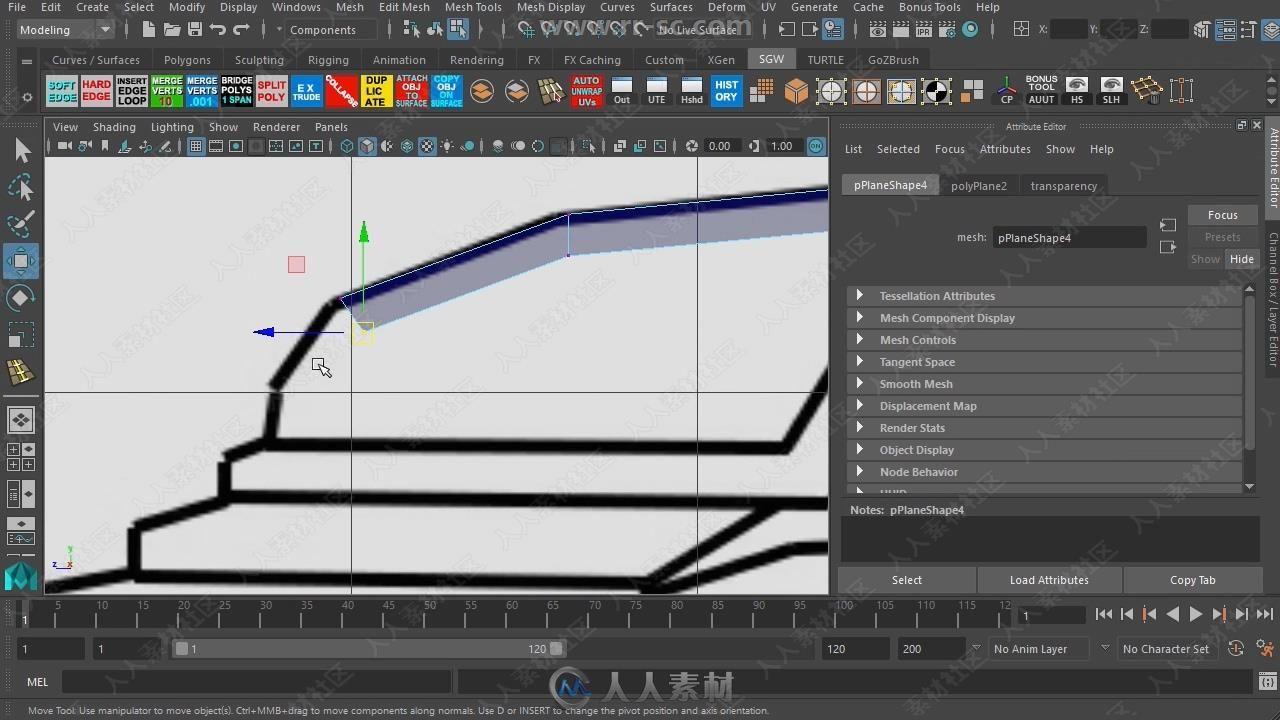Click the playback range slider bar

(x=368, y=649)
